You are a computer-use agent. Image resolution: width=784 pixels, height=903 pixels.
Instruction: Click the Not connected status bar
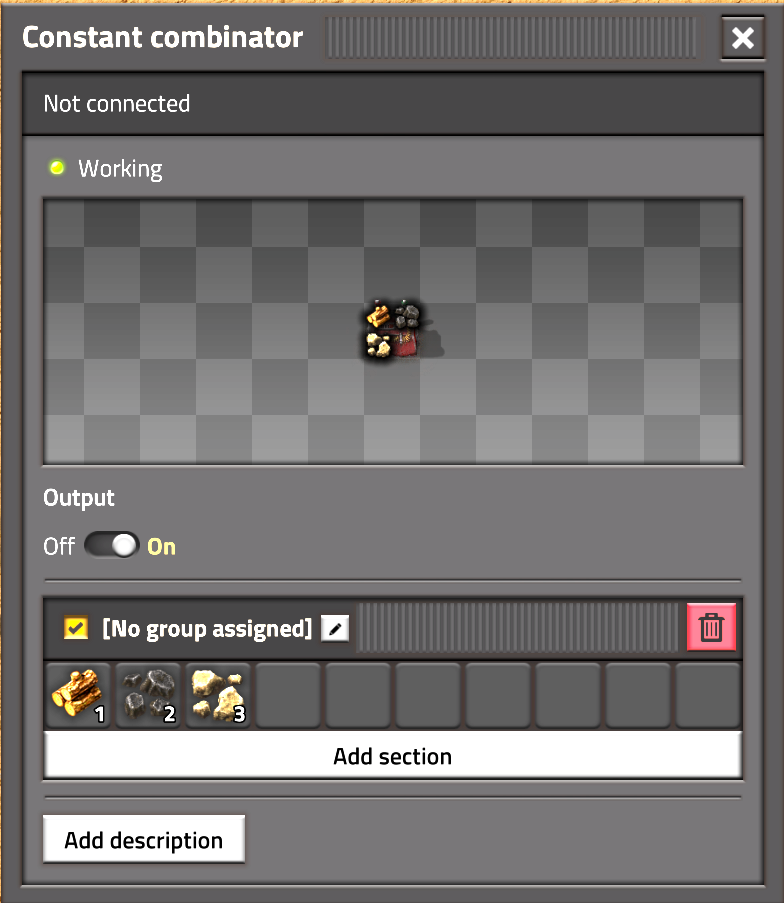(x=393, y=104)
